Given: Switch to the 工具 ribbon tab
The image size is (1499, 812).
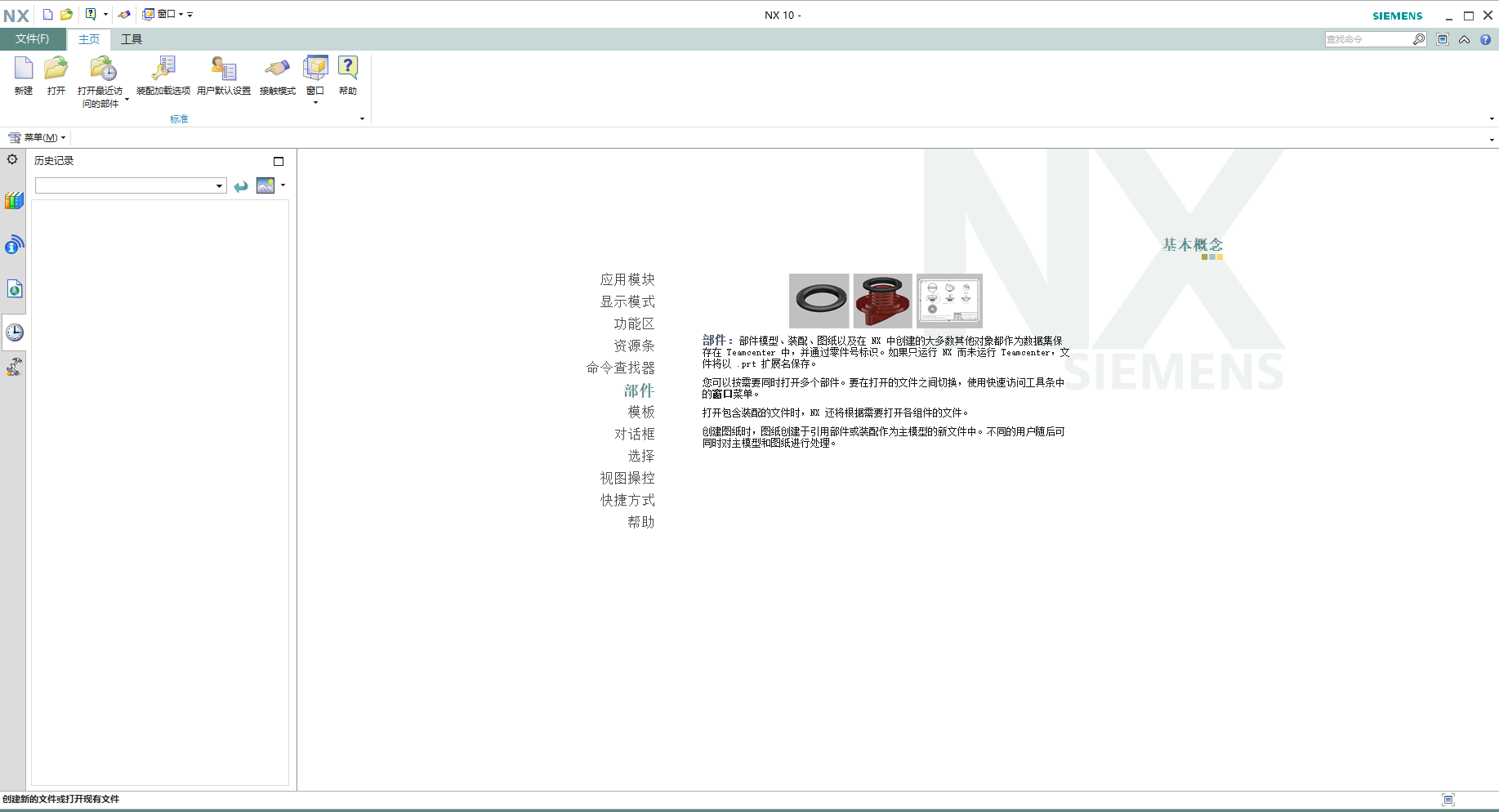Looking at the screenshot, I should (132, 38).
